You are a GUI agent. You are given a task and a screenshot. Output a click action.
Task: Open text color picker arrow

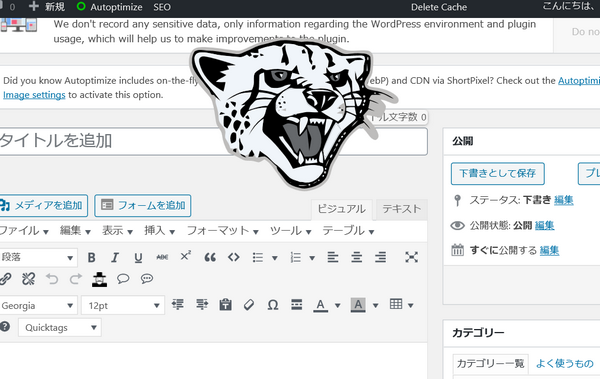tap(338, 305)
